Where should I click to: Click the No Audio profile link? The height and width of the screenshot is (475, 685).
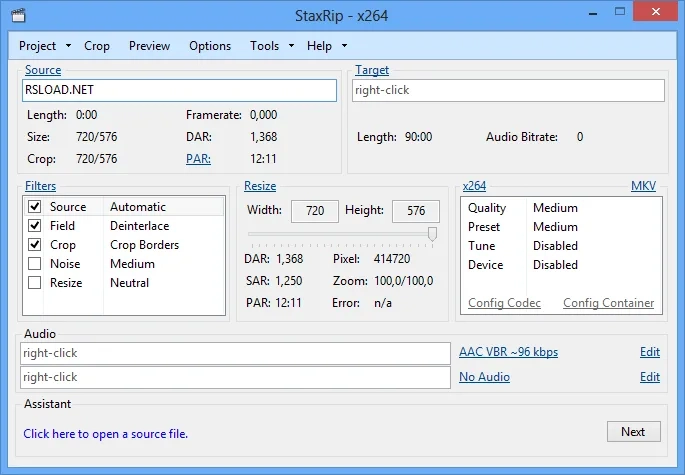tap(484, 377)
